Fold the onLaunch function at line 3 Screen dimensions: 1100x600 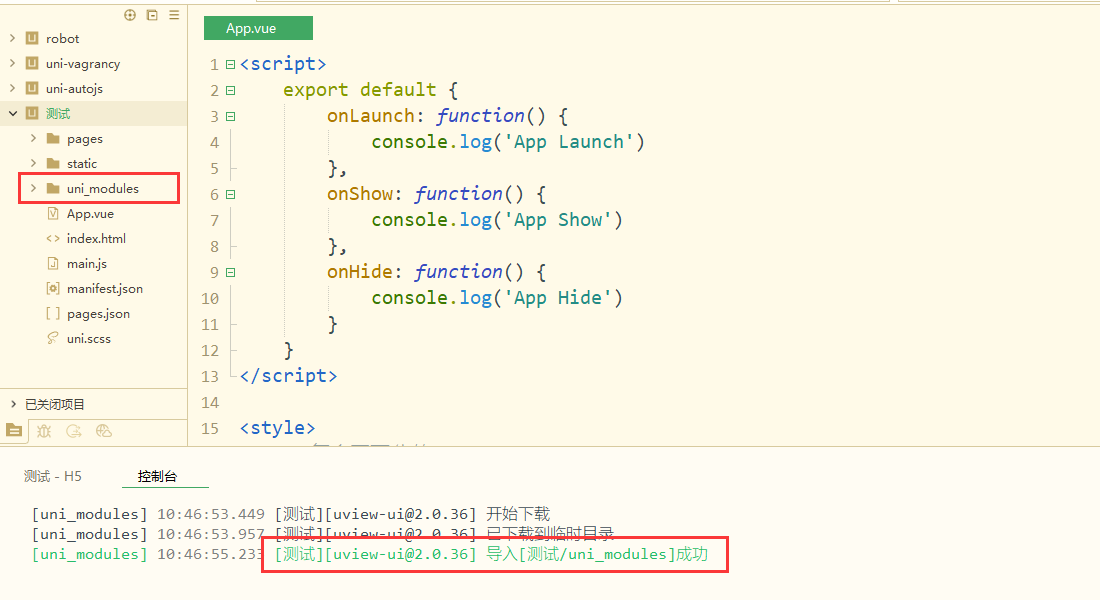point(230,116)
